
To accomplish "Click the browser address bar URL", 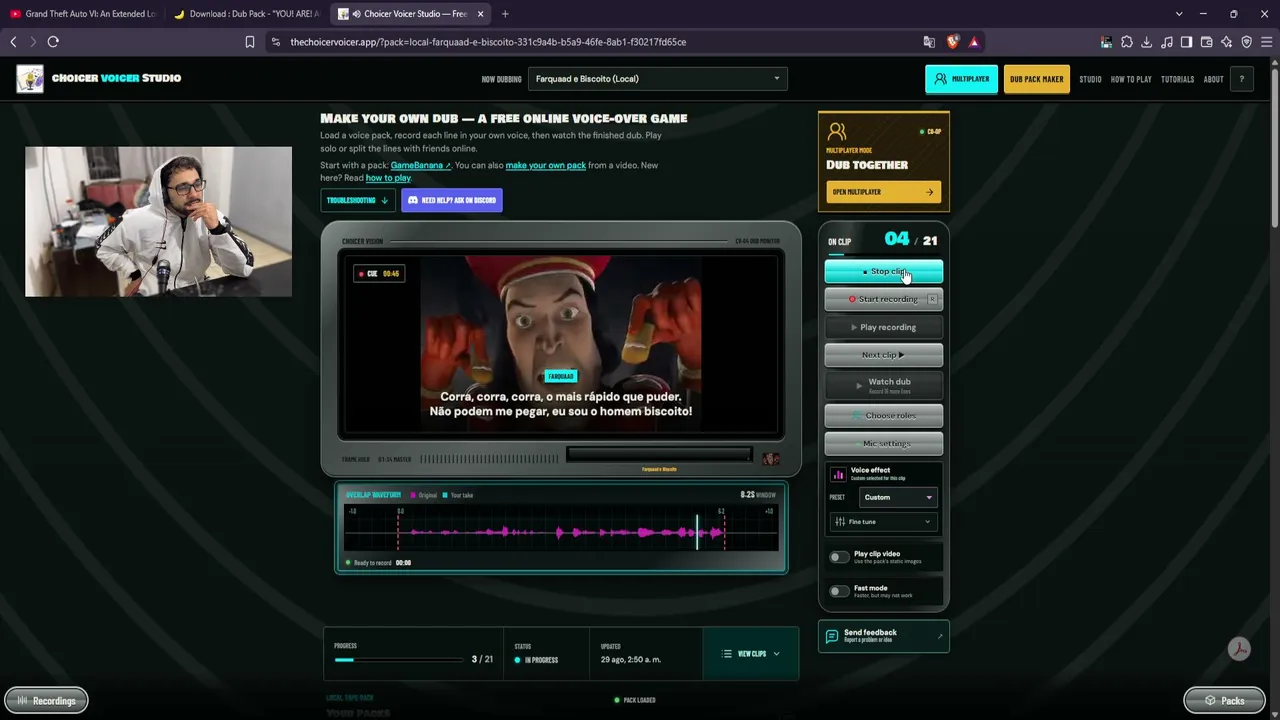I will point(488,42).
